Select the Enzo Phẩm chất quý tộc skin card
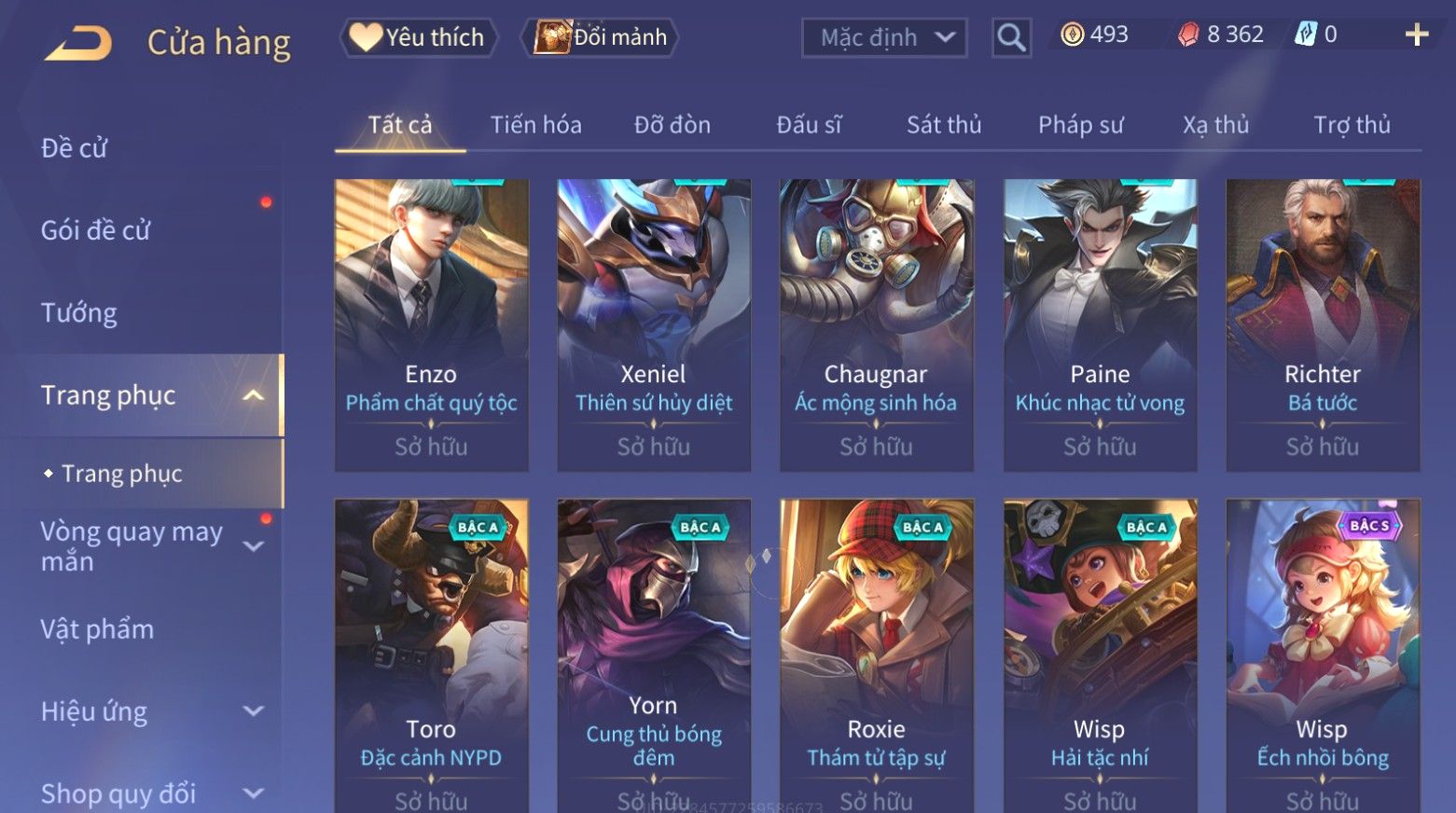The image size is (1456, 813). tap(431, 324)
